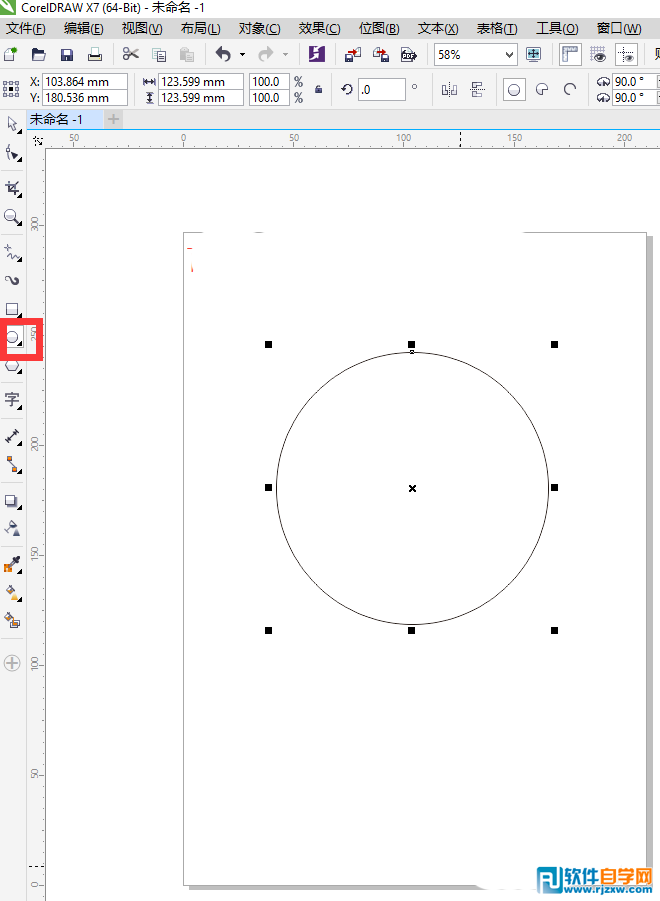This screenshot has height=901, width=660.
Task: Switch ellipse to Pie mode
Action: pyautogui.click(x=542, y=90)
